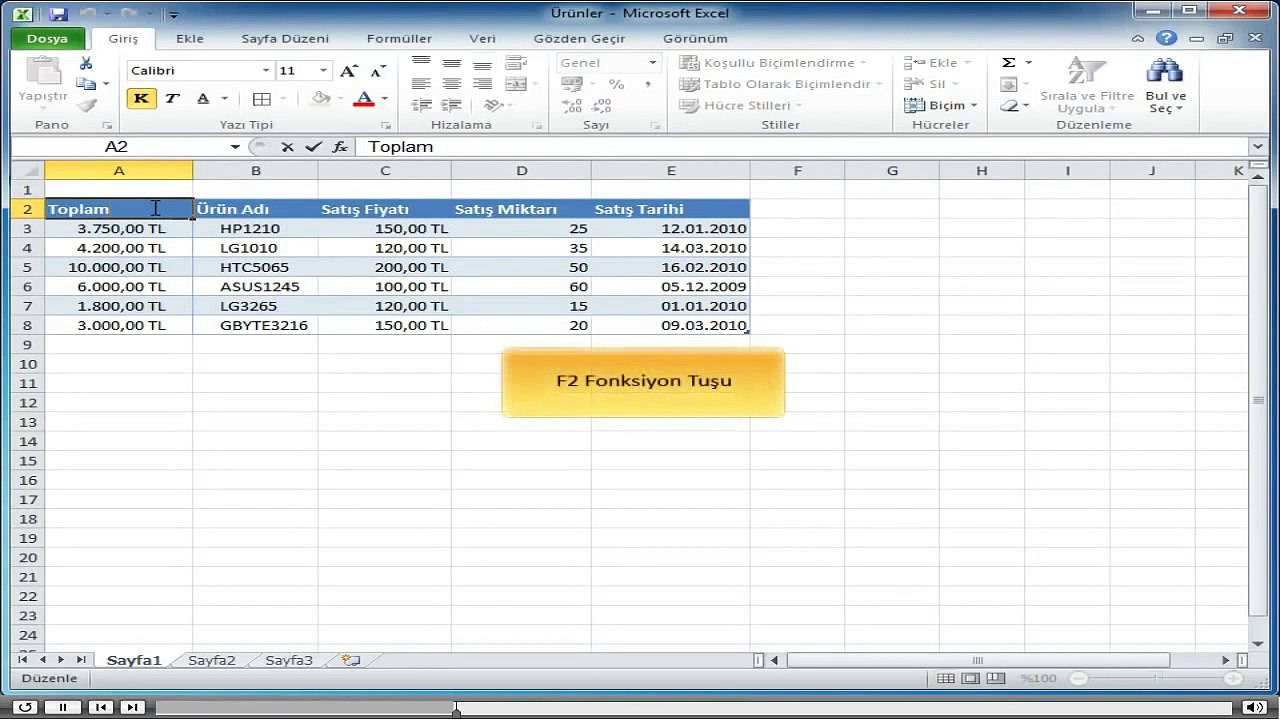Apply the red font color A
Image resolution: width=1280 pixels, height=720 pixels.
point(364,99)
